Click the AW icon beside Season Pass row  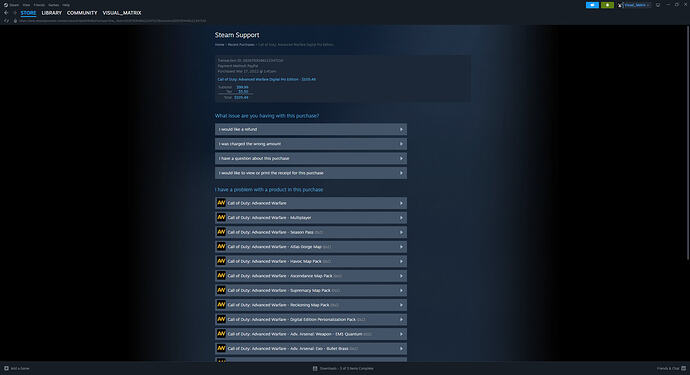221,232
